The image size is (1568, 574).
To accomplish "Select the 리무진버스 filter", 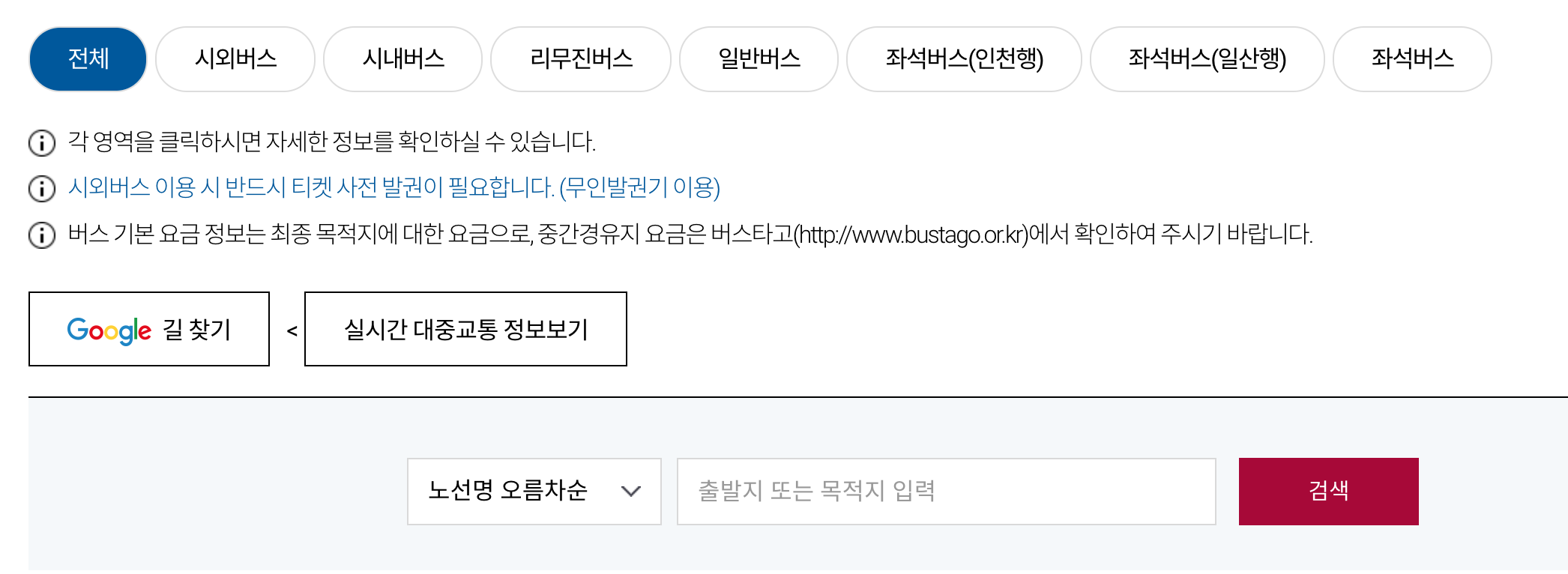I will (x=580, y=58).
